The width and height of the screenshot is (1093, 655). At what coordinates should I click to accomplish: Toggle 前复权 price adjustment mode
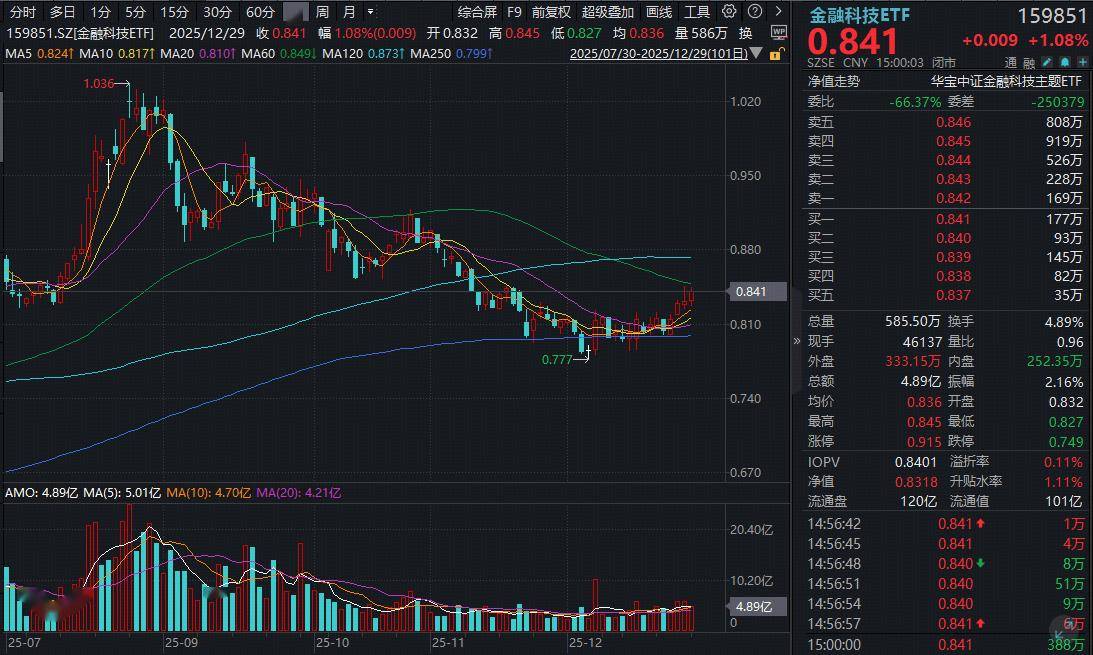[551, 12]
